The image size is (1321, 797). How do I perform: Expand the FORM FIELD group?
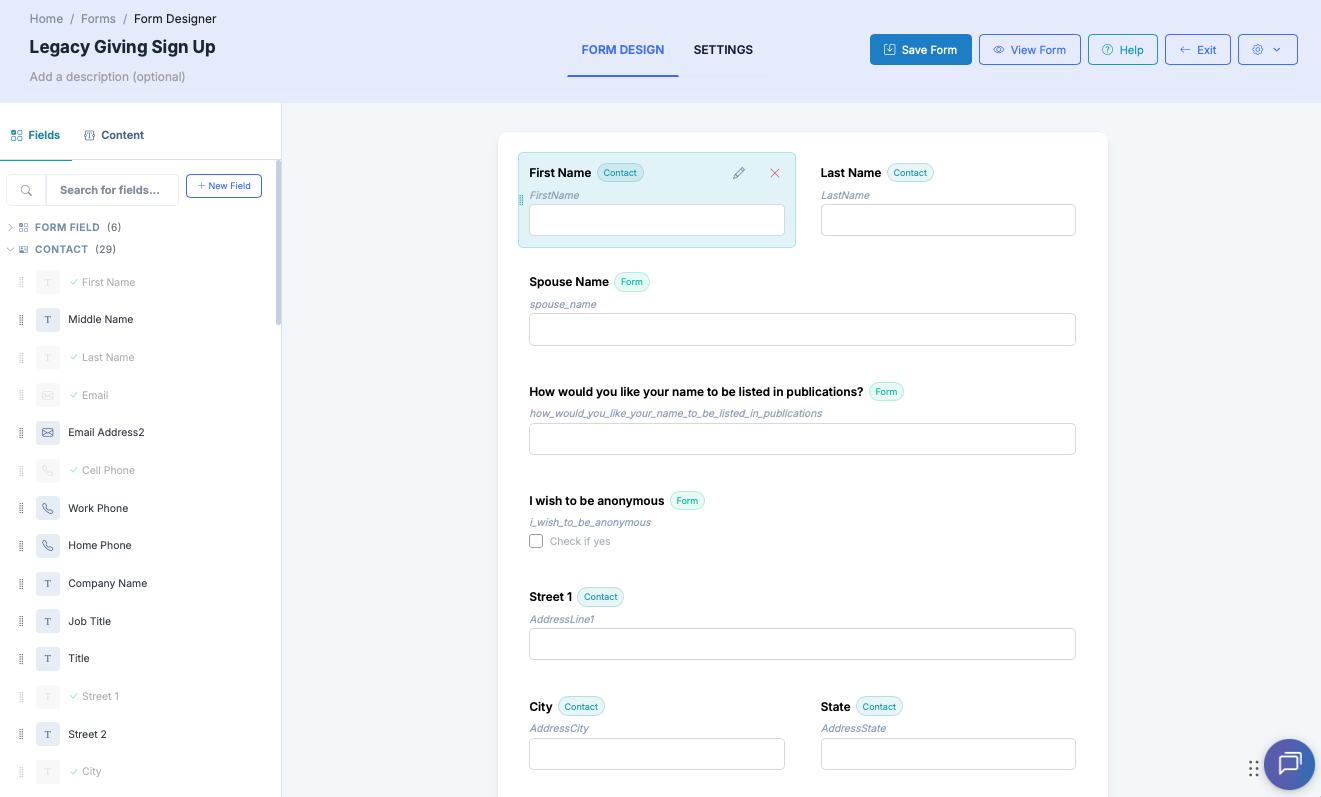11,228
